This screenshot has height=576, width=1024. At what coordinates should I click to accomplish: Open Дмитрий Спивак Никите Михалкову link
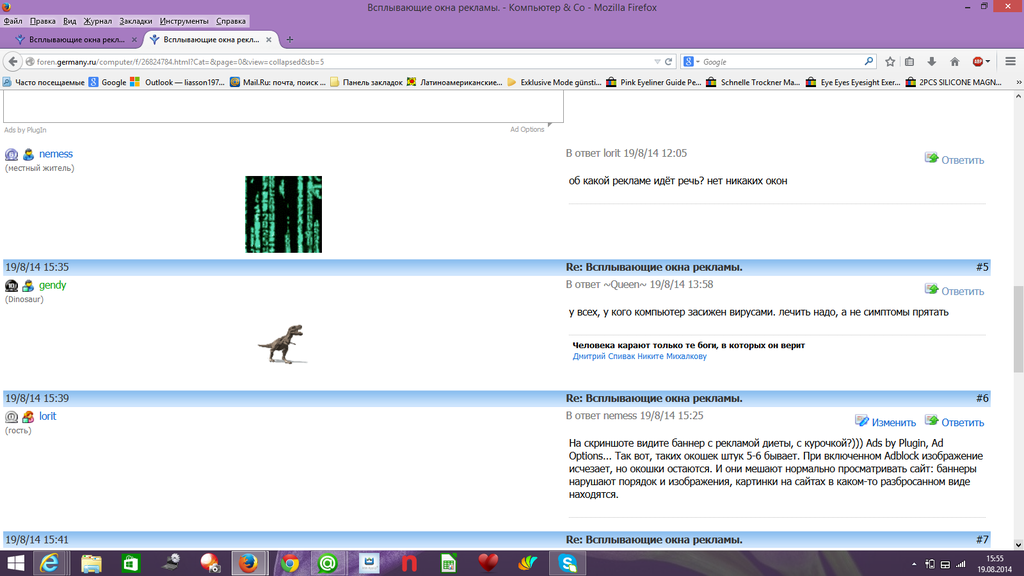tap(639, 356)
